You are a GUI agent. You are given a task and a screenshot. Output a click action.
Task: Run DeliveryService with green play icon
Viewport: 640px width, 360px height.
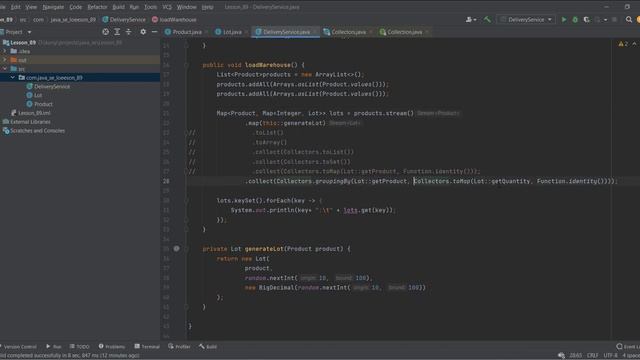pos(564,20)
